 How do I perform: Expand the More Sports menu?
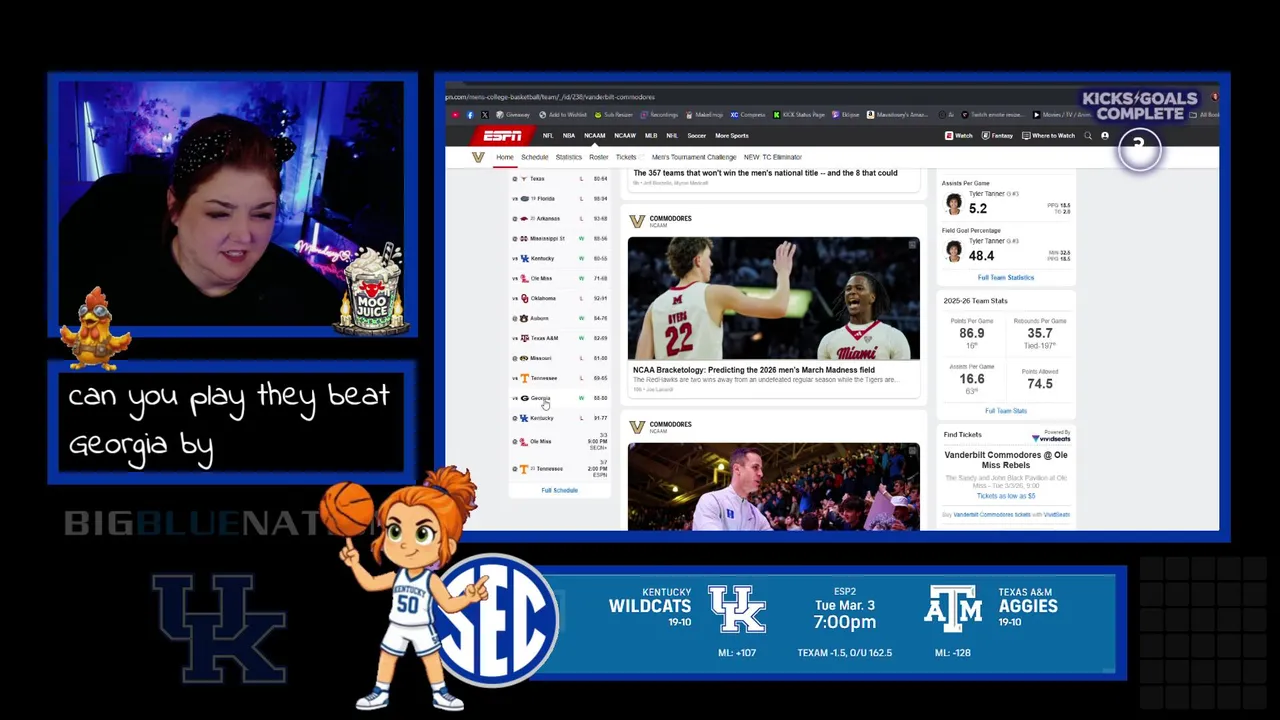tap(732, 135)
